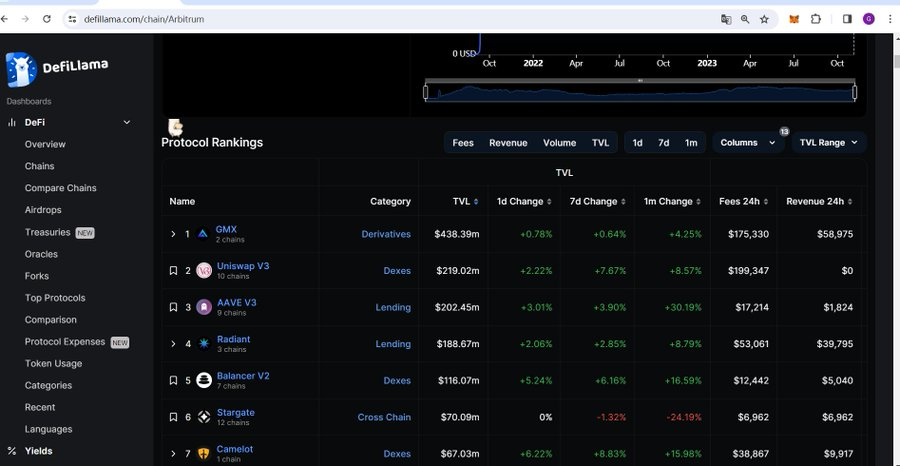
Task: Toggle bookmark for Stargate row
Action: 173,417
